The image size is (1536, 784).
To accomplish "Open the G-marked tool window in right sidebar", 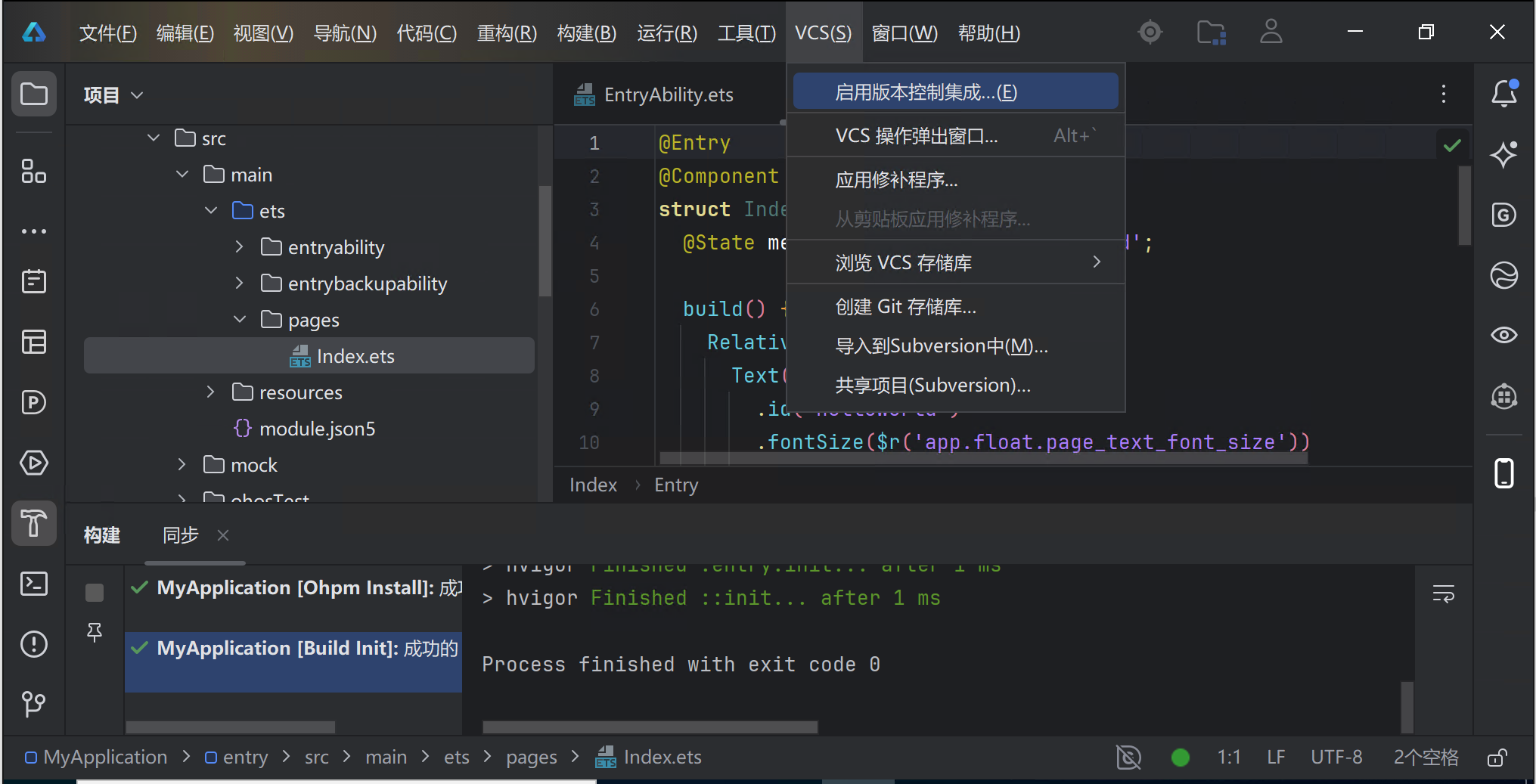I will (x=1504, y=215).
